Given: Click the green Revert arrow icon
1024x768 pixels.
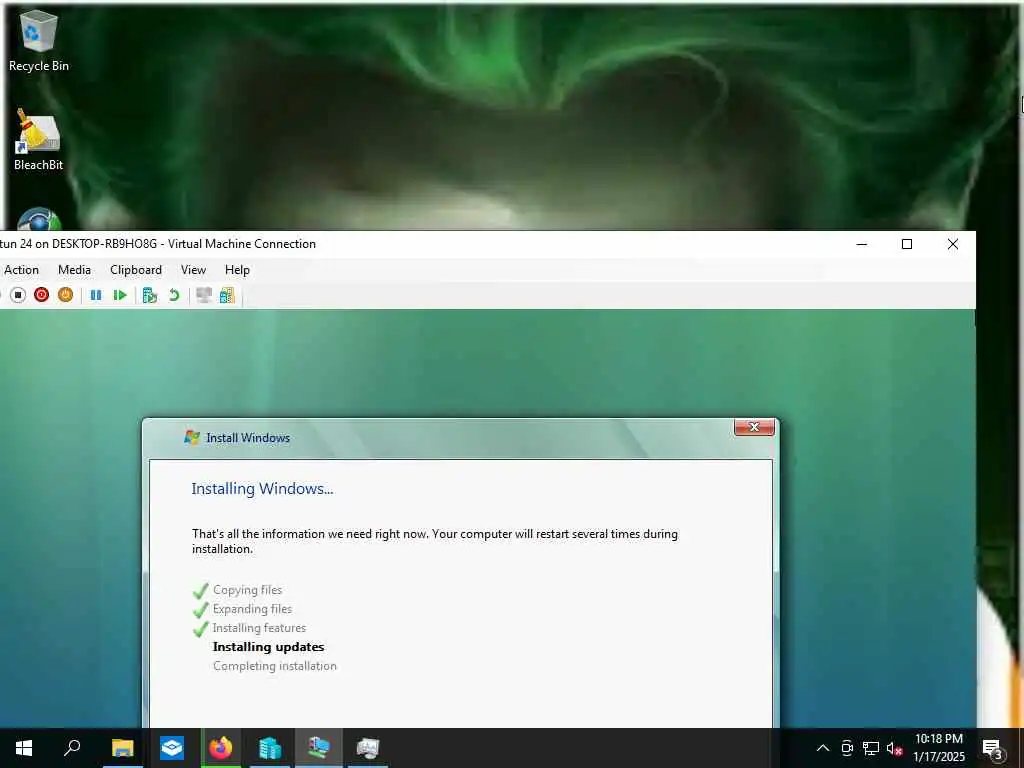Looking at the screenshot, I should click(174, 295).
